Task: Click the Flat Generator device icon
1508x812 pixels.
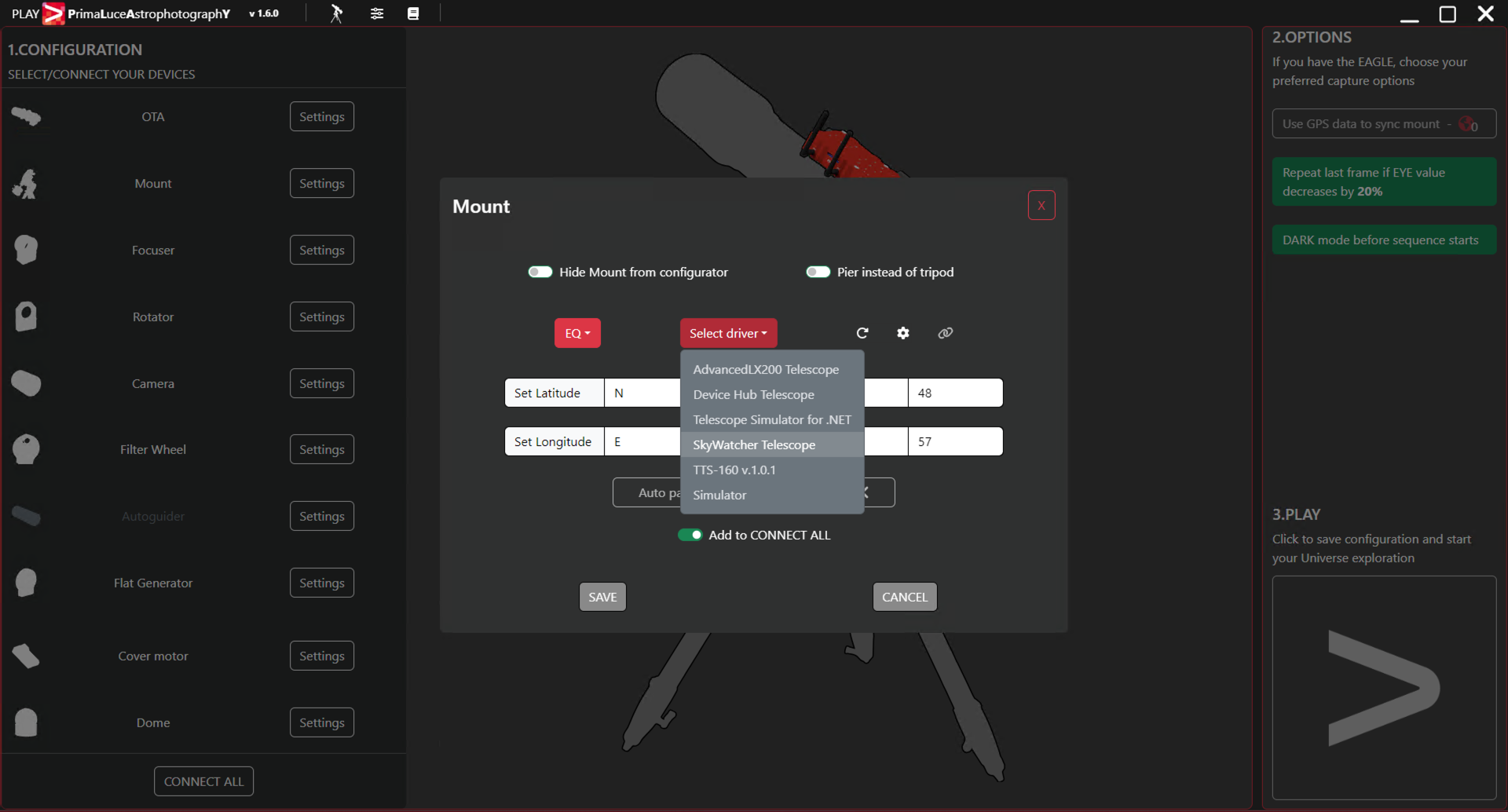Action: [x=26, y=583]
